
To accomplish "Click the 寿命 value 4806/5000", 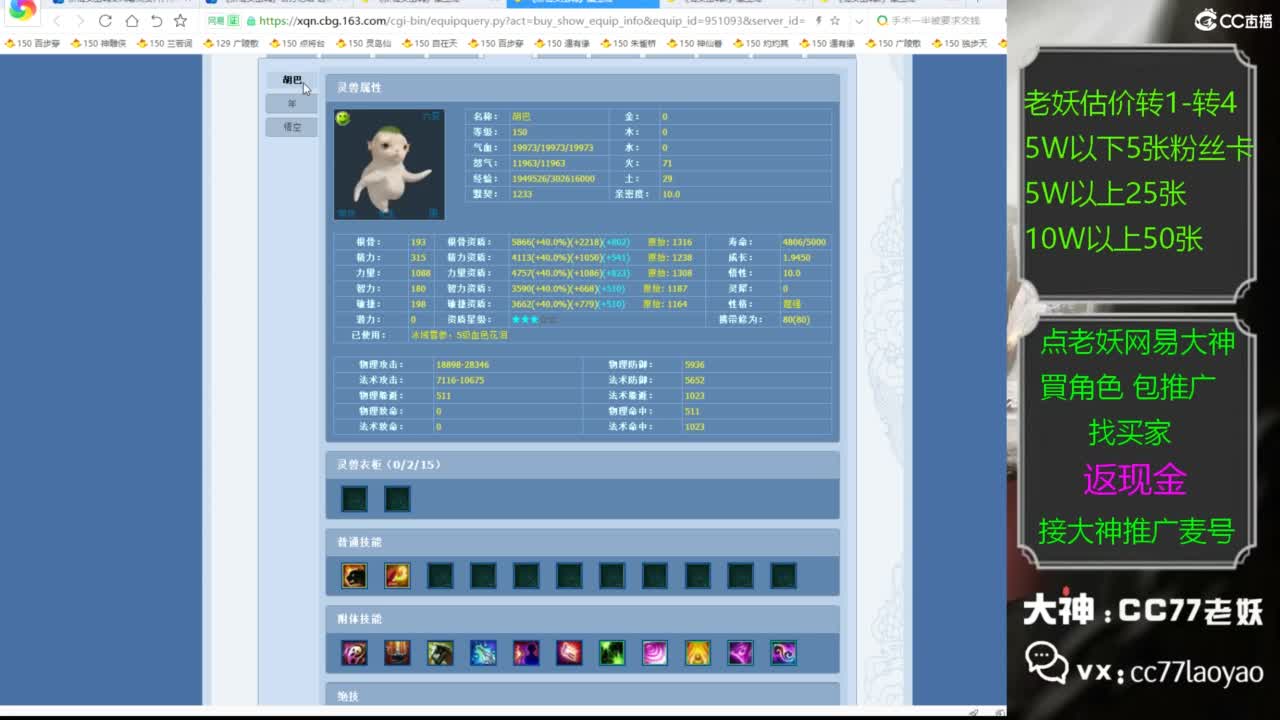I will [x=804, y=242].
